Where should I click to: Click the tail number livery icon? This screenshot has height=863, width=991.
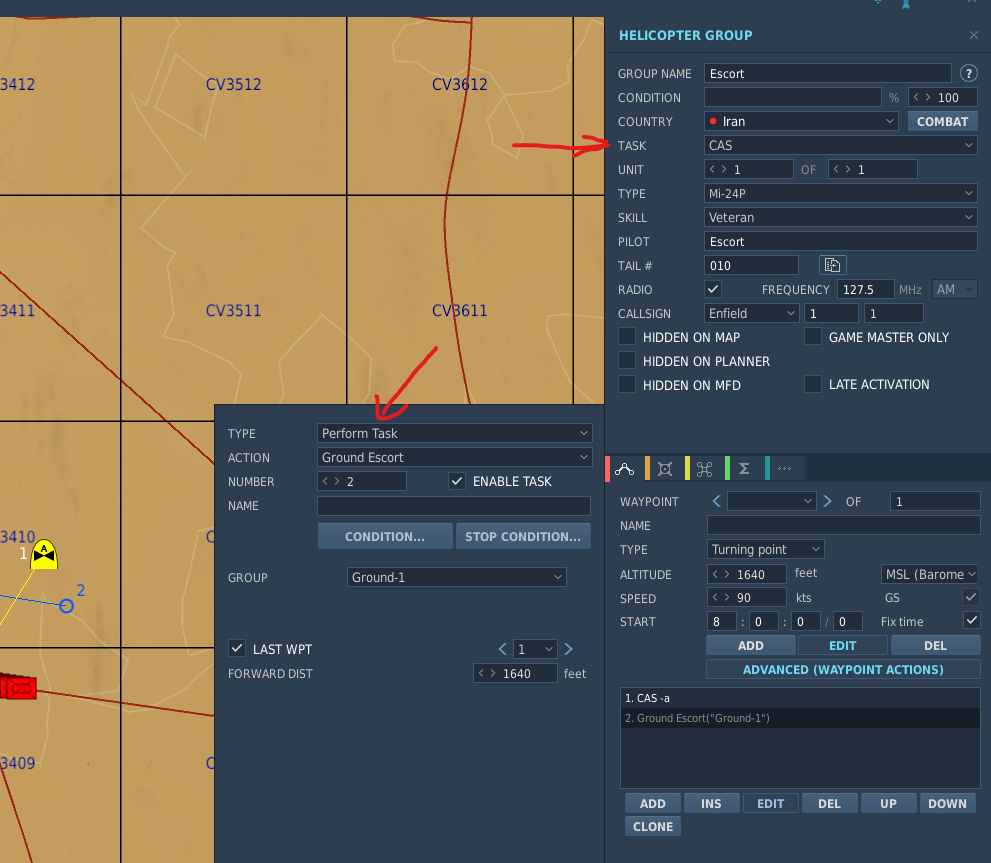(x=832, y=266)
